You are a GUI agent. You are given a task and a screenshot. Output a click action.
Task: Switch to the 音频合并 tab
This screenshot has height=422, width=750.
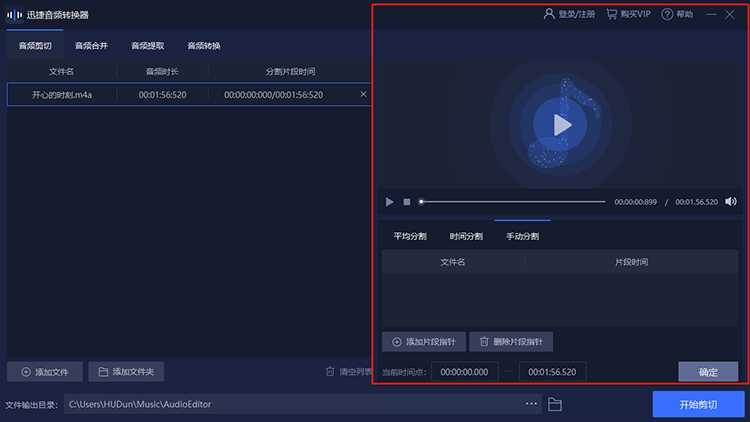coord(91,46)
